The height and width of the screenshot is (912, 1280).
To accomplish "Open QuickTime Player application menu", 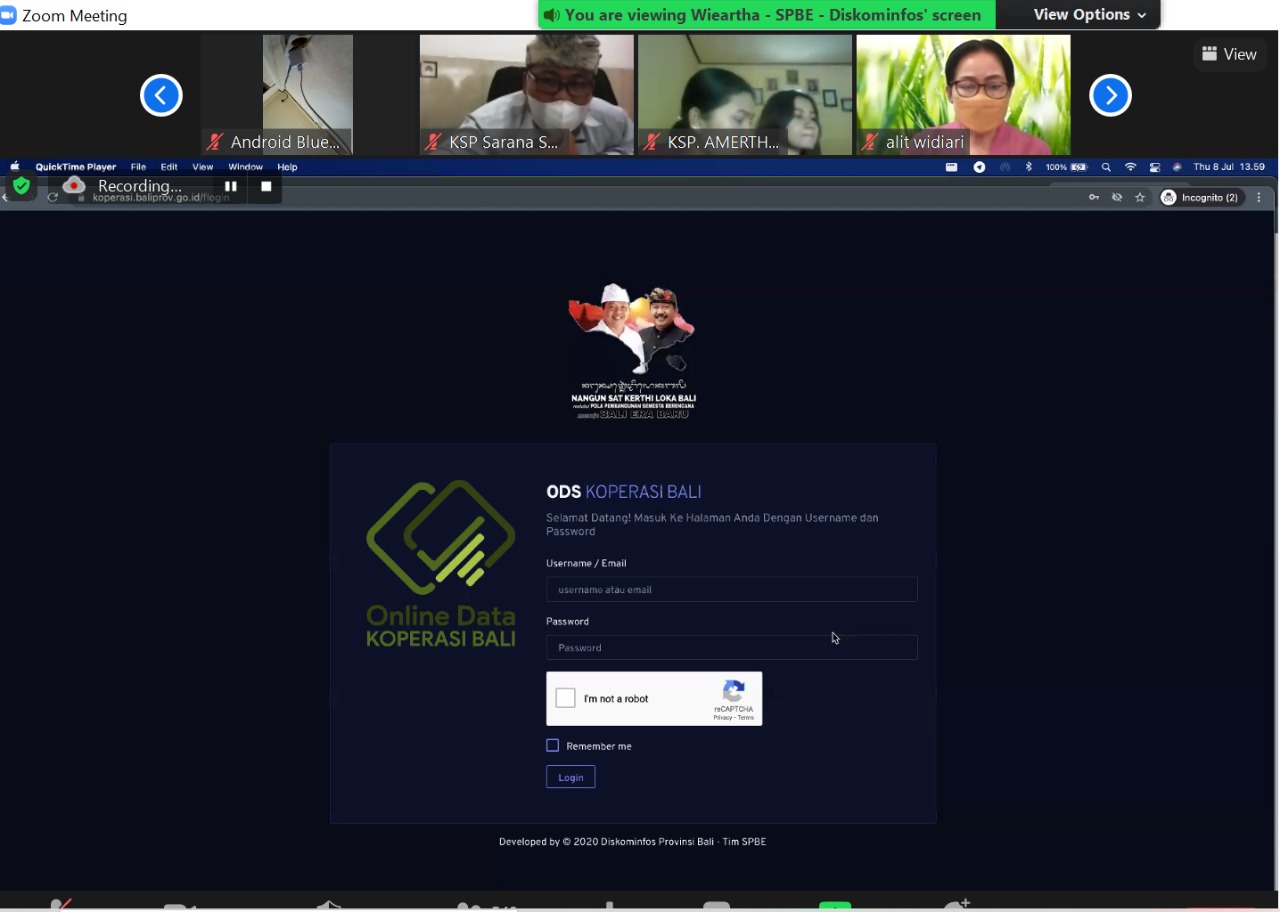I will pos(76,167).
